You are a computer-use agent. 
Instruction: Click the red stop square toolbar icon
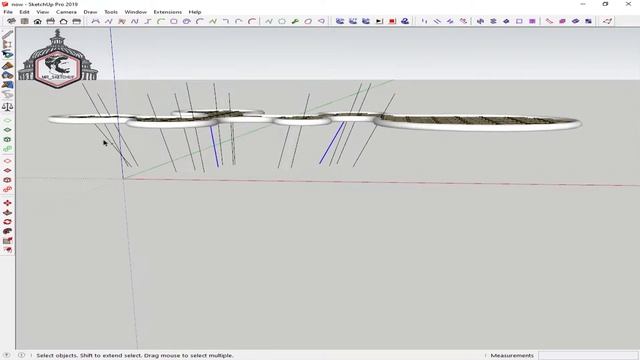click(392, 21)
